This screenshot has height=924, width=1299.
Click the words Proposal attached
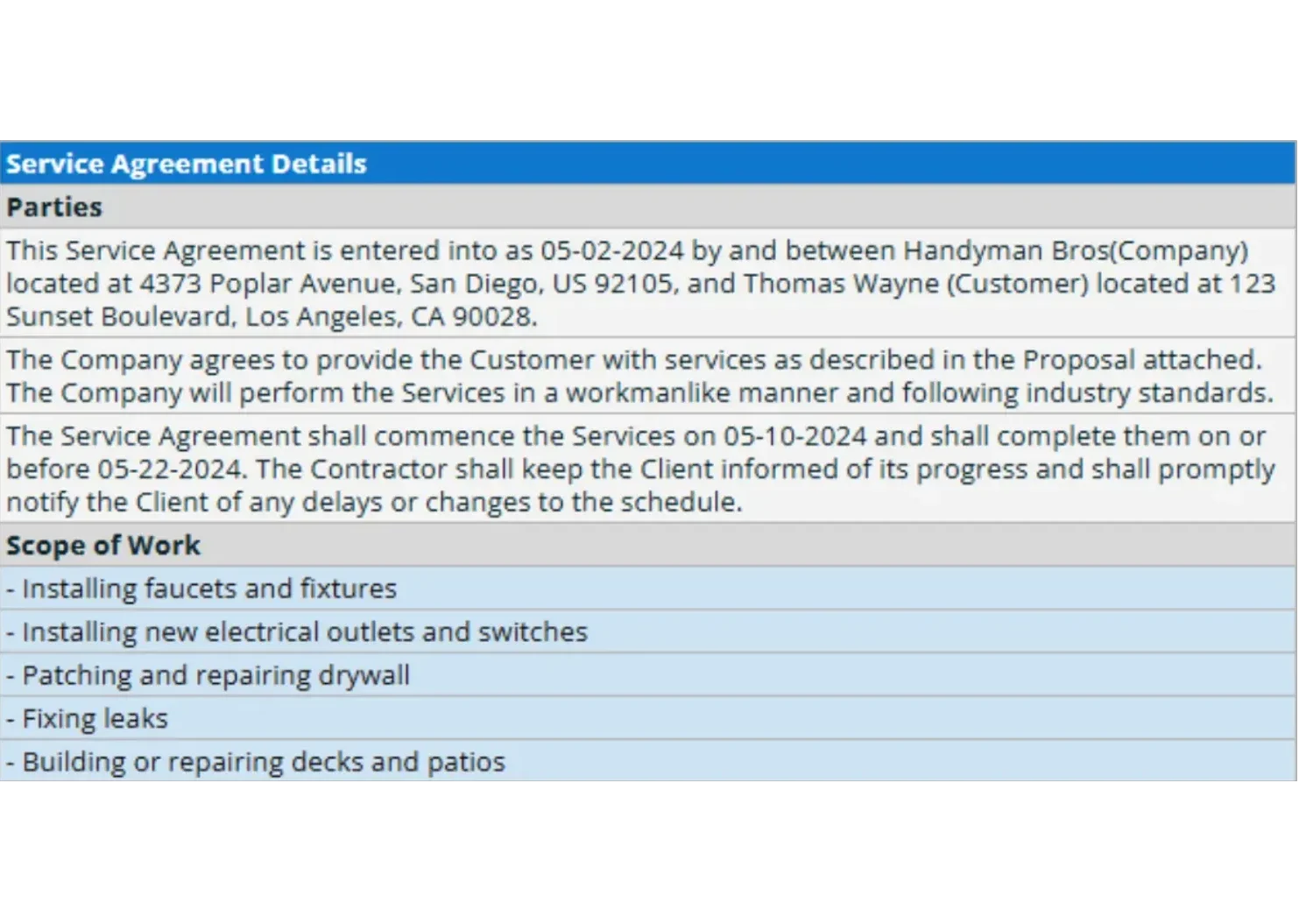(1141, 360)
